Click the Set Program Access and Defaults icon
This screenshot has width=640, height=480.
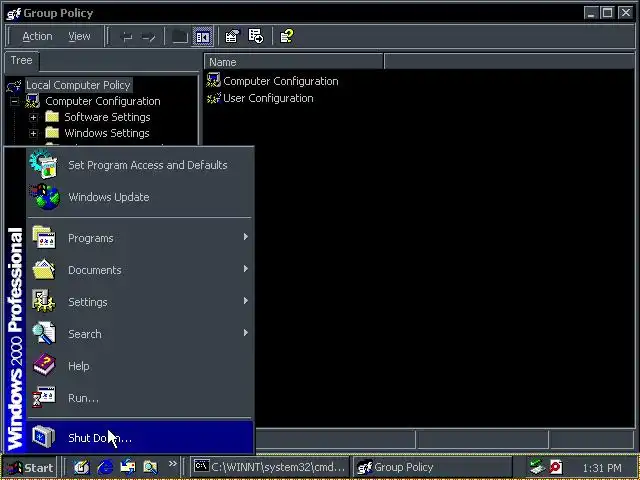pyautogui.click(x=44, y=164)
